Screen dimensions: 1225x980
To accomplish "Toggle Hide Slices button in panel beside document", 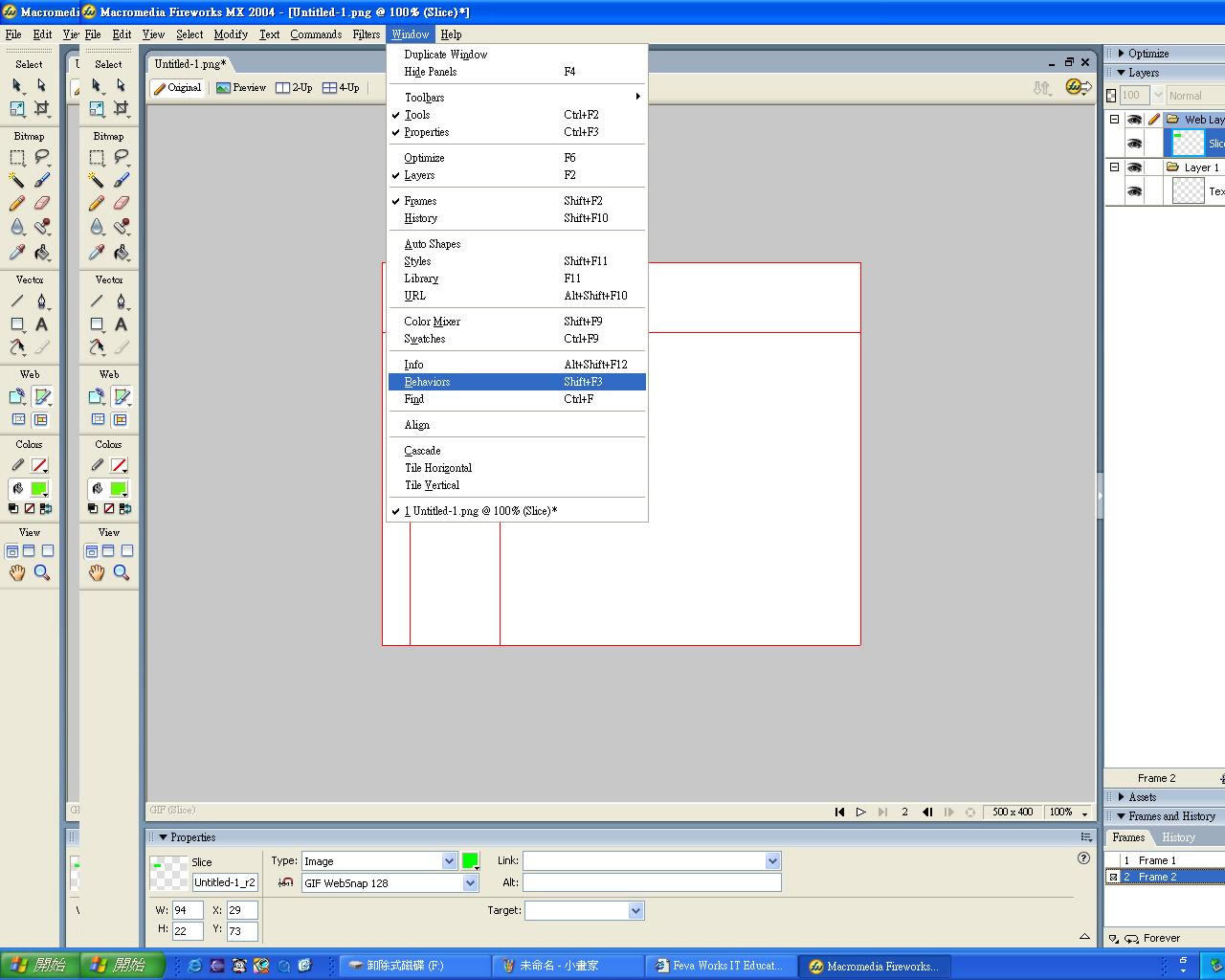I will pyautogui.click(x=98, y=419).
